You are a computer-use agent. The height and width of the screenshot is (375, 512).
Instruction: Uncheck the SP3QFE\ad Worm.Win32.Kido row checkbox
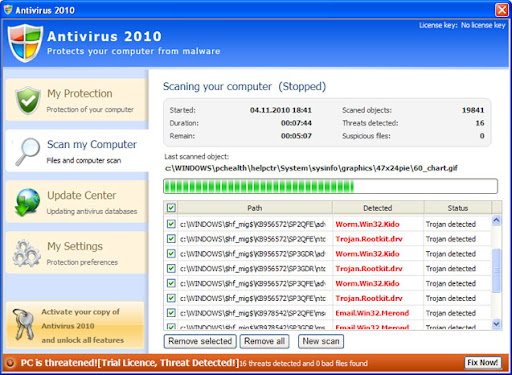coord(171,283)
